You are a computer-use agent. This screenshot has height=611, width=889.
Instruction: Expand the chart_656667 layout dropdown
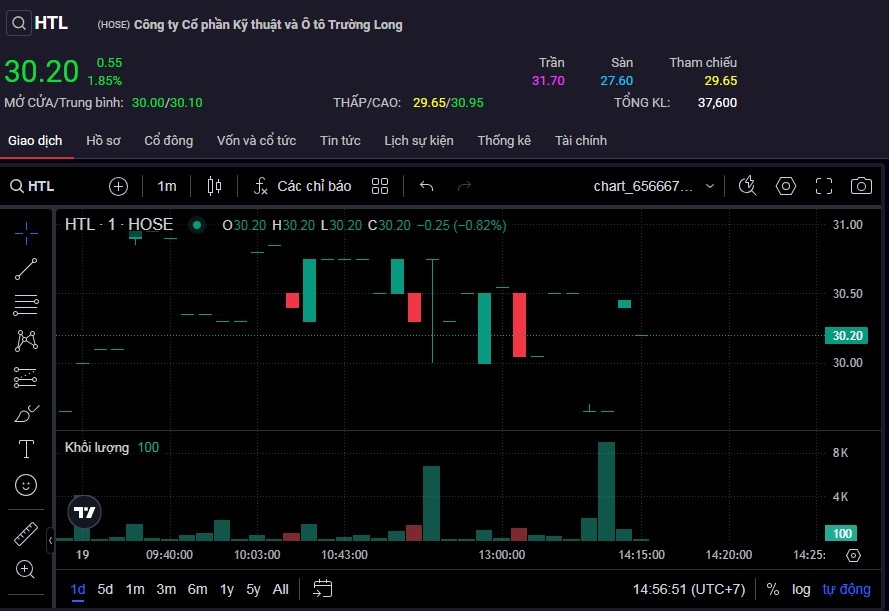(x=710, y=186)
